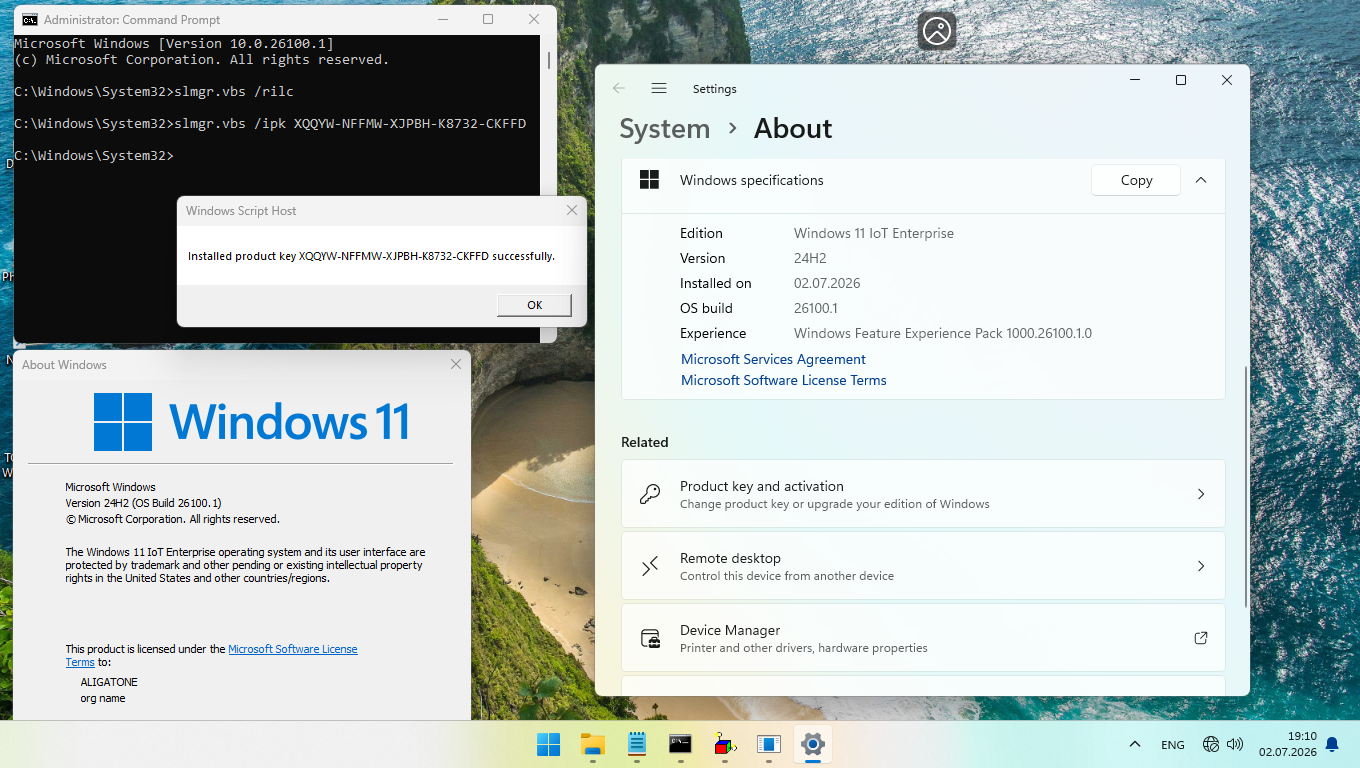The image size is (1360, 768).
Task: Maximize the Settings window
Action: [1181, 80]
